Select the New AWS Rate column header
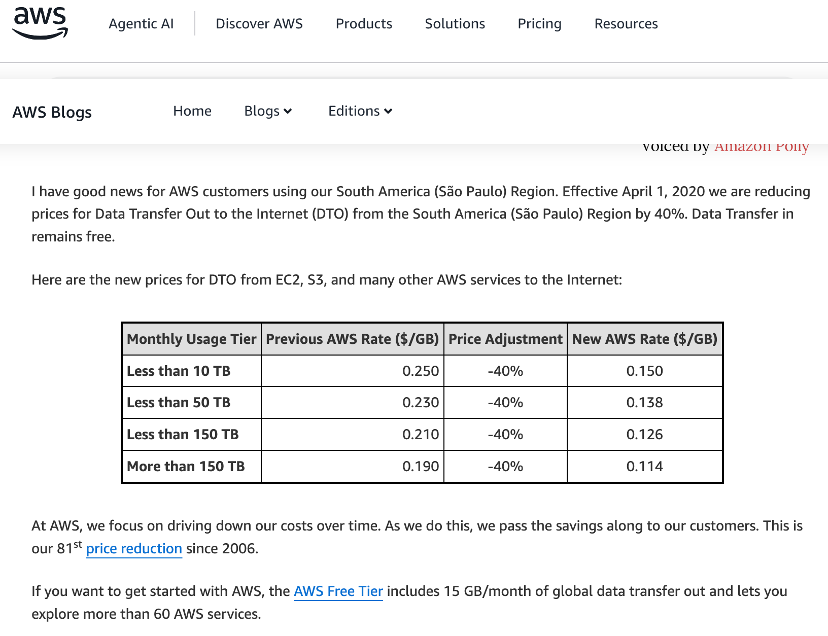This screenshot has height=636, width=828. [x=645, y=339]
